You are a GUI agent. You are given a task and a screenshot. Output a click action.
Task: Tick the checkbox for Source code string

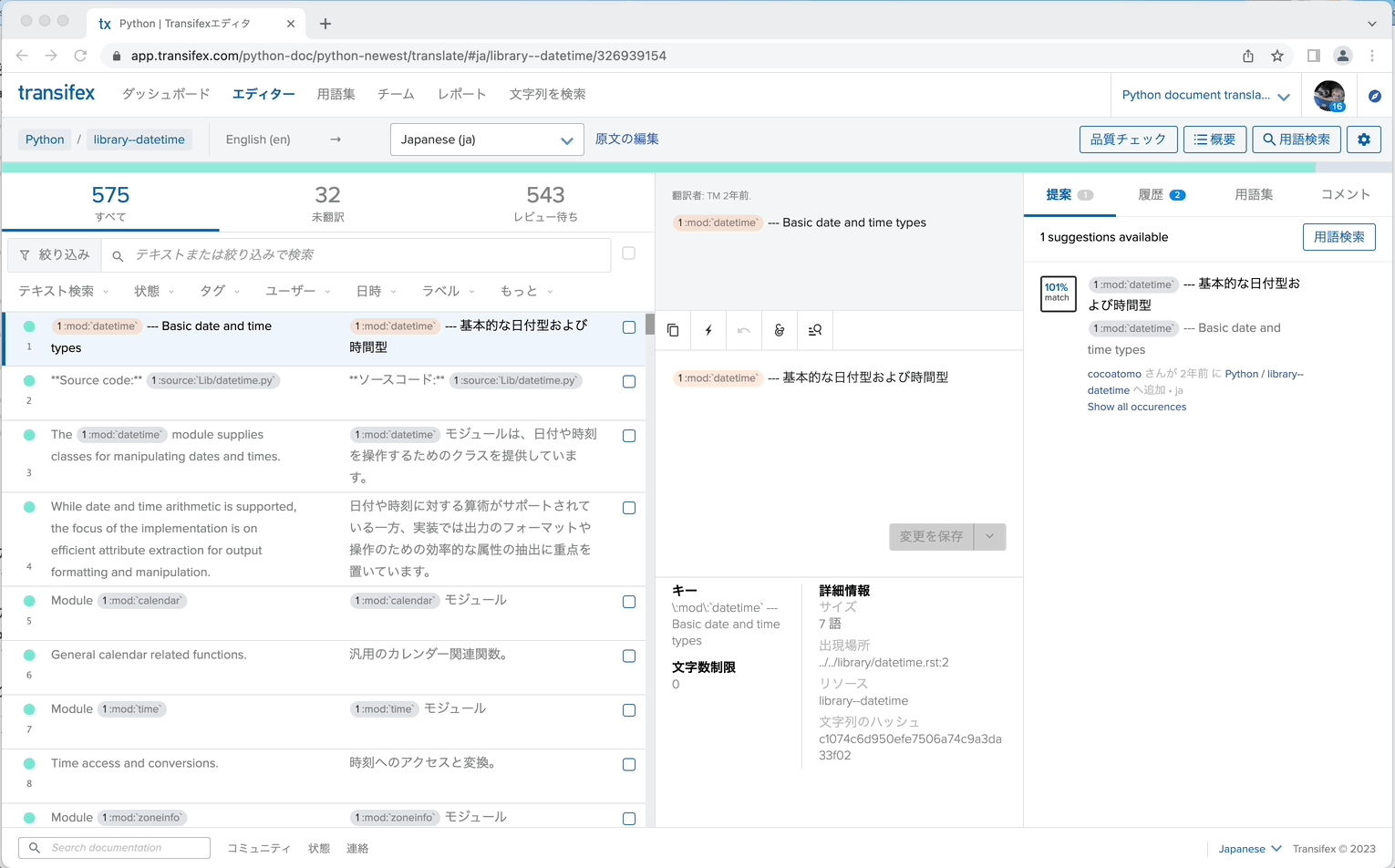tap(629, 382)
